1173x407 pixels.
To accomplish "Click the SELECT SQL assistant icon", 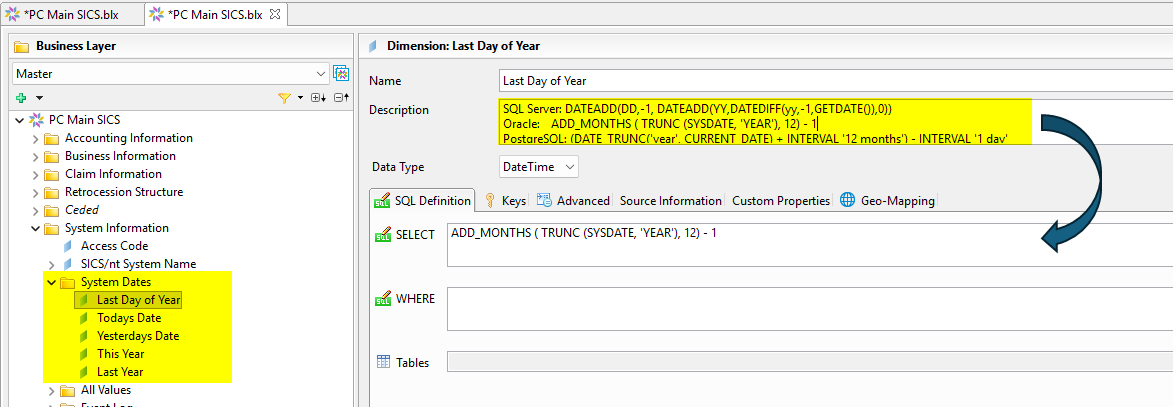I will 383,235.
